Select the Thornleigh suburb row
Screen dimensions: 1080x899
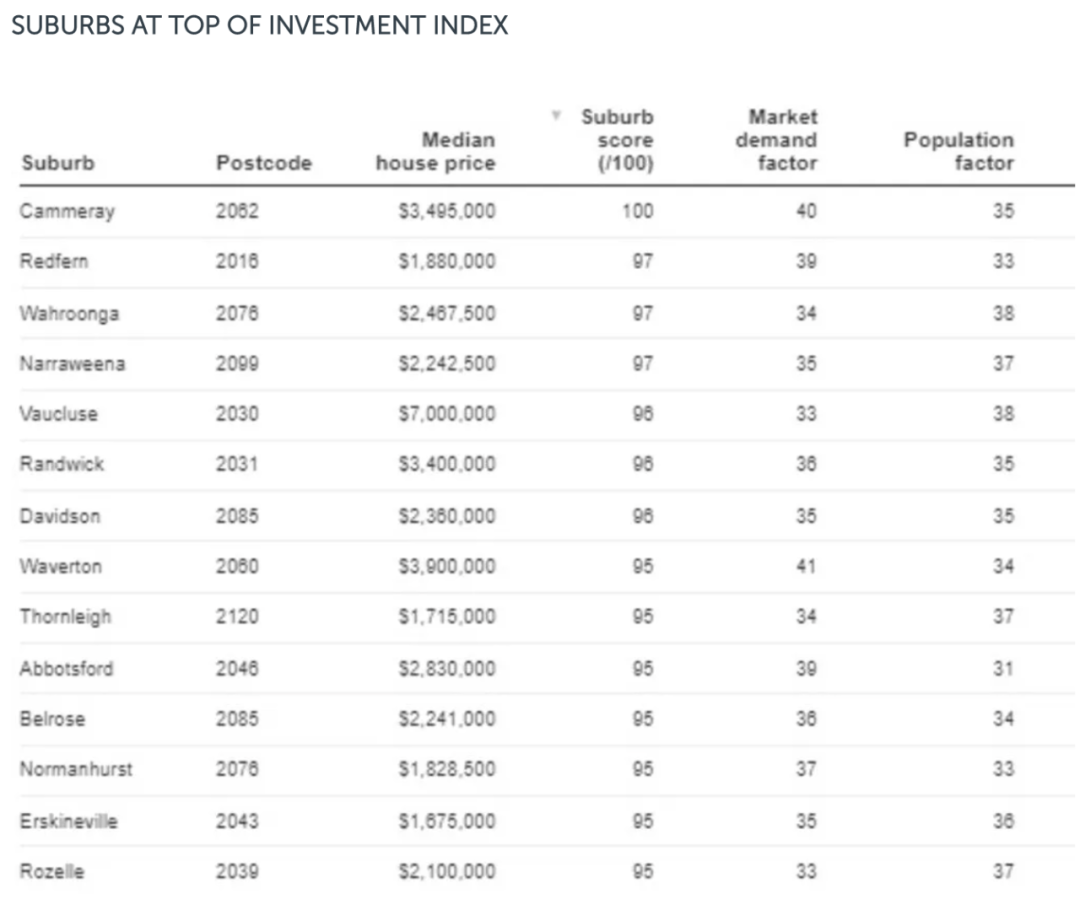[x=65, y=616]
